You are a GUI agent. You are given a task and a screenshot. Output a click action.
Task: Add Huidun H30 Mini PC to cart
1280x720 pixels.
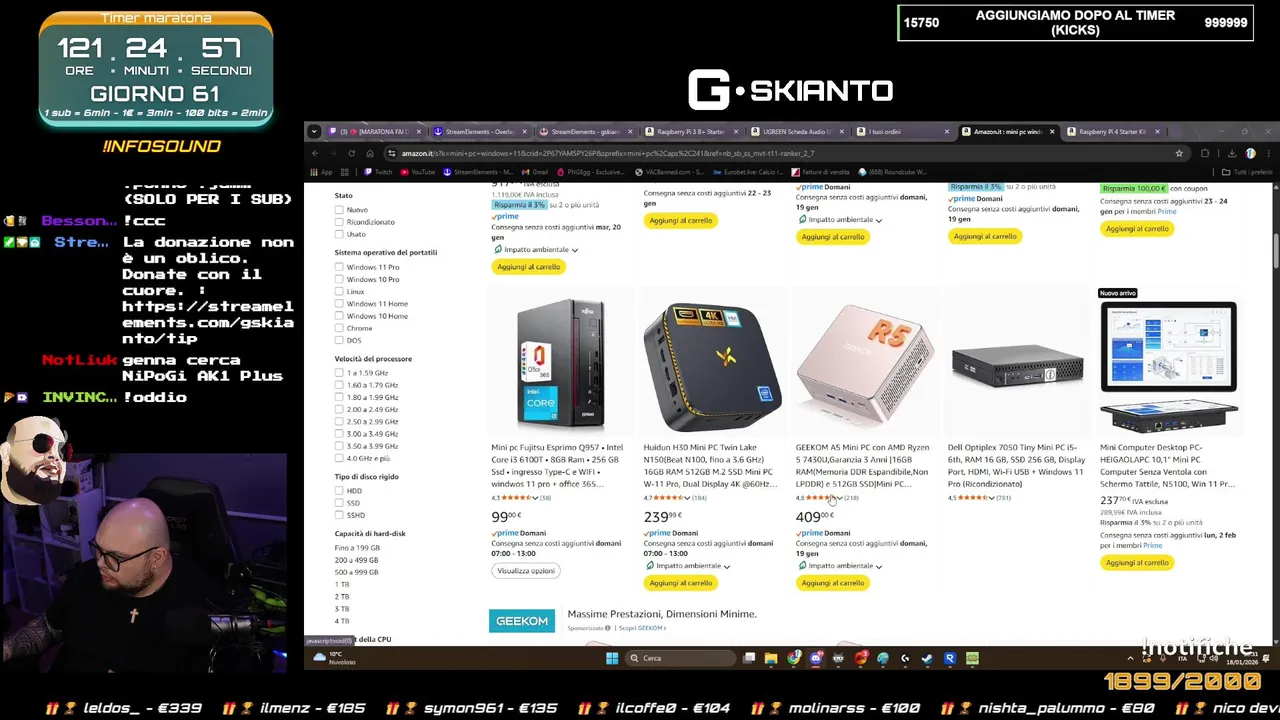point(680,583)
